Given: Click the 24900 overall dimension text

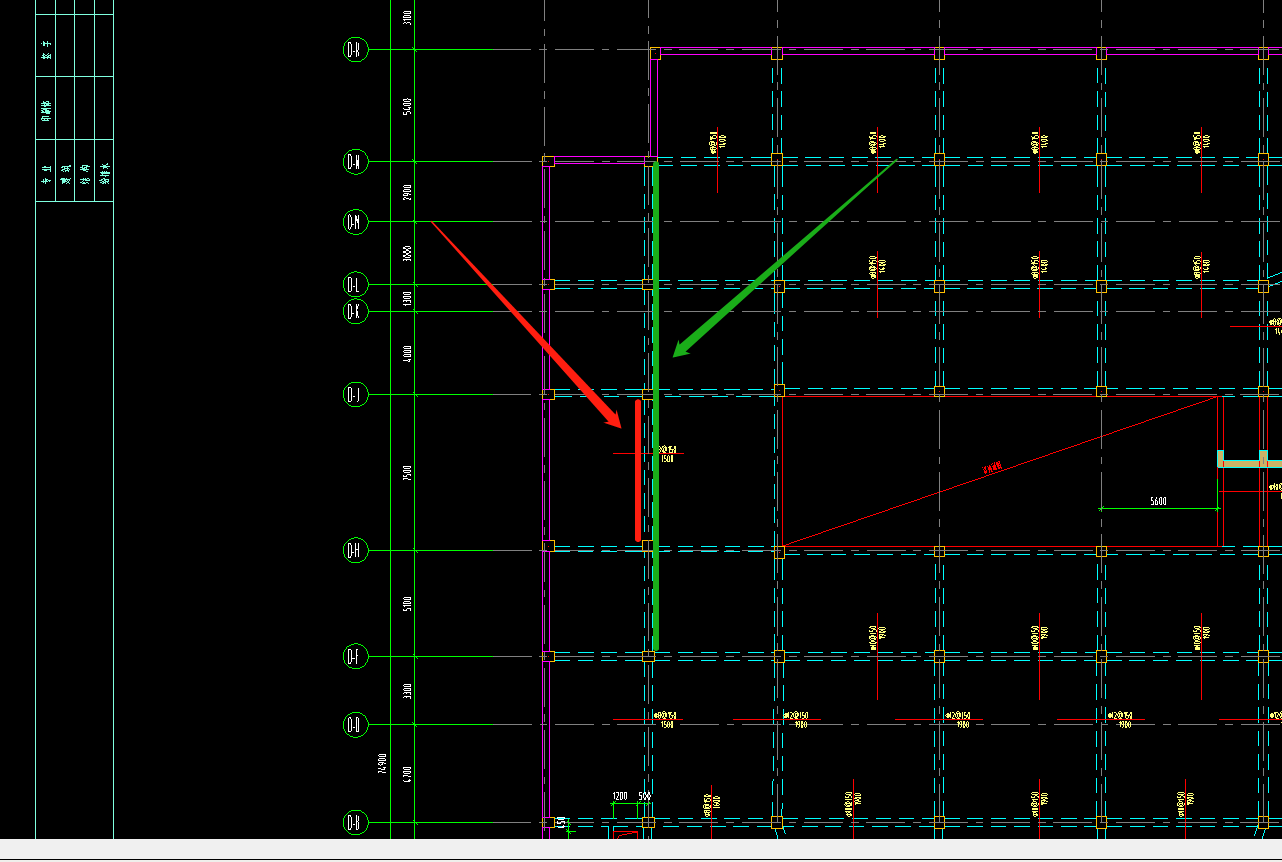Looking at the screenshot, I should tap(382, 764).
